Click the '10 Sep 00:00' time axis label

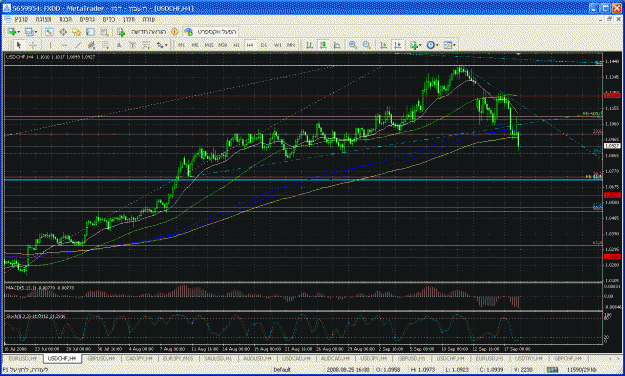[455, 349]
